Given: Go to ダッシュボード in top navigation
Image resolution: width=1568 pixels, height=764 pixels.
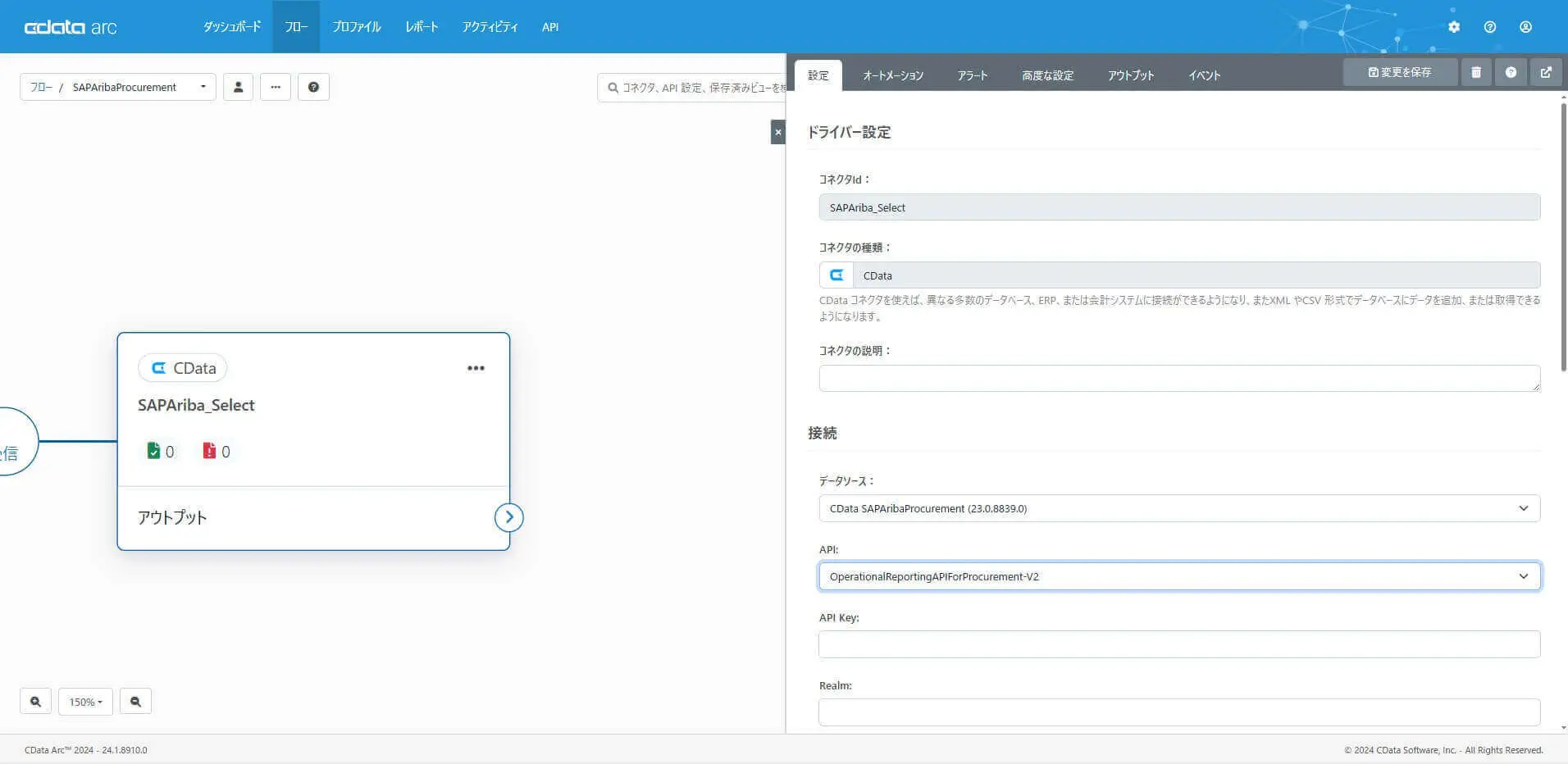Looking at the screenshot, I should click(x=232, y=27).
